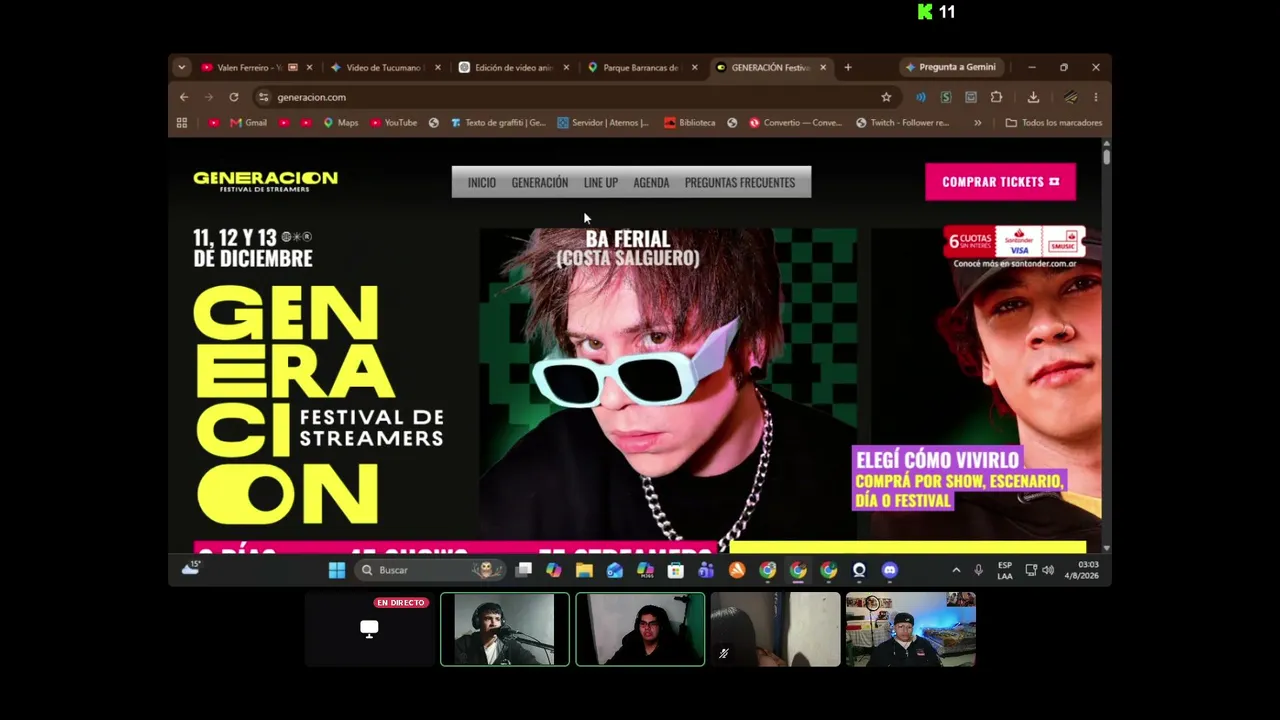Open the tab search dropdown
This screenshot has width=1280, height=720.
(x=181, y=67)
